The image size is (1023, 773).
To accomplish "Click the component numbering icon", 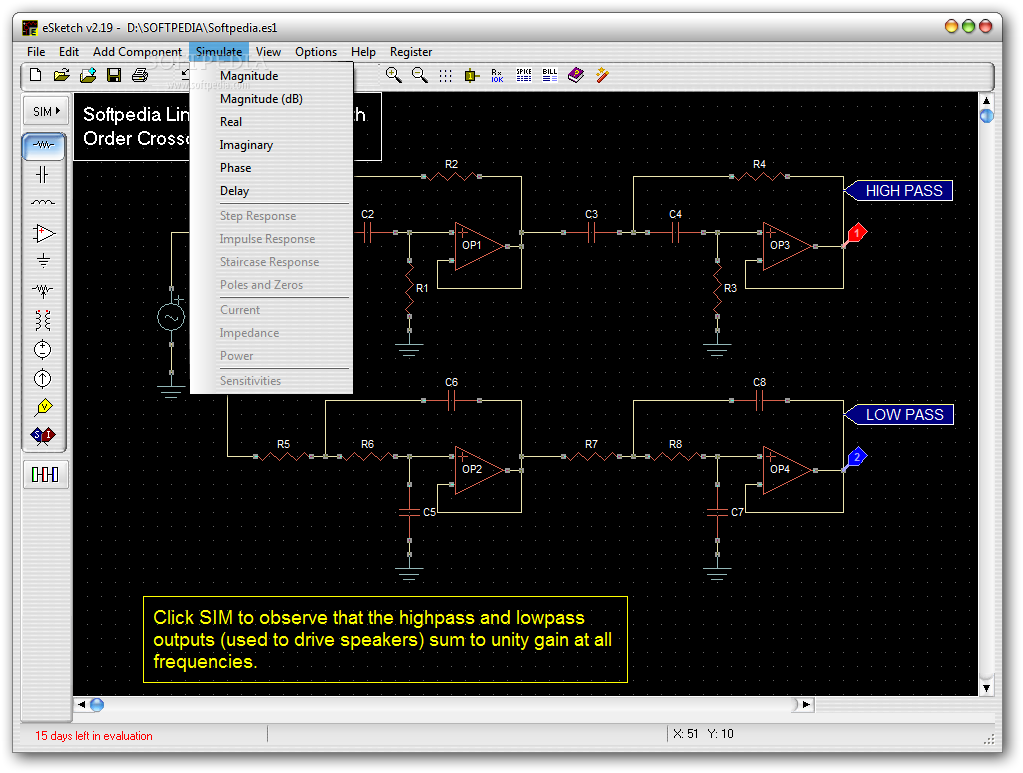I will 471,76.
